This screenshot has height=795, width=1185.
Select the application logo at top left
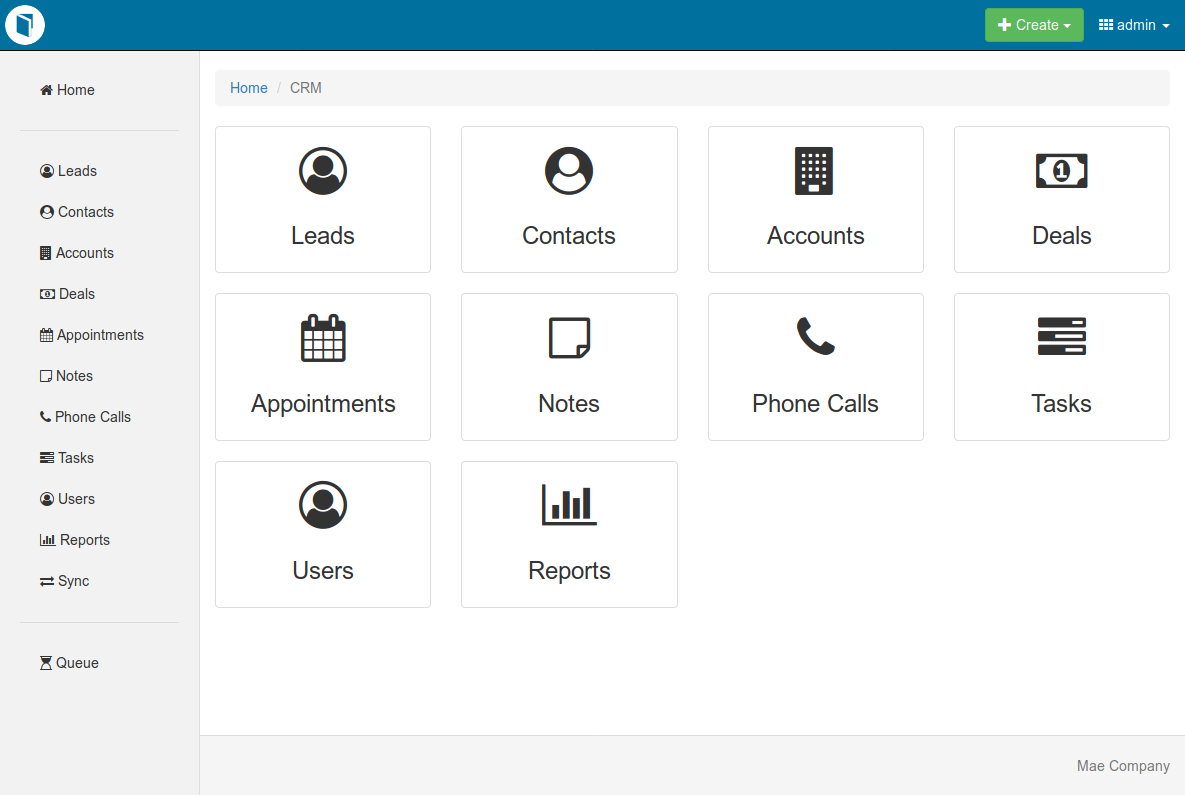point(24,24)
